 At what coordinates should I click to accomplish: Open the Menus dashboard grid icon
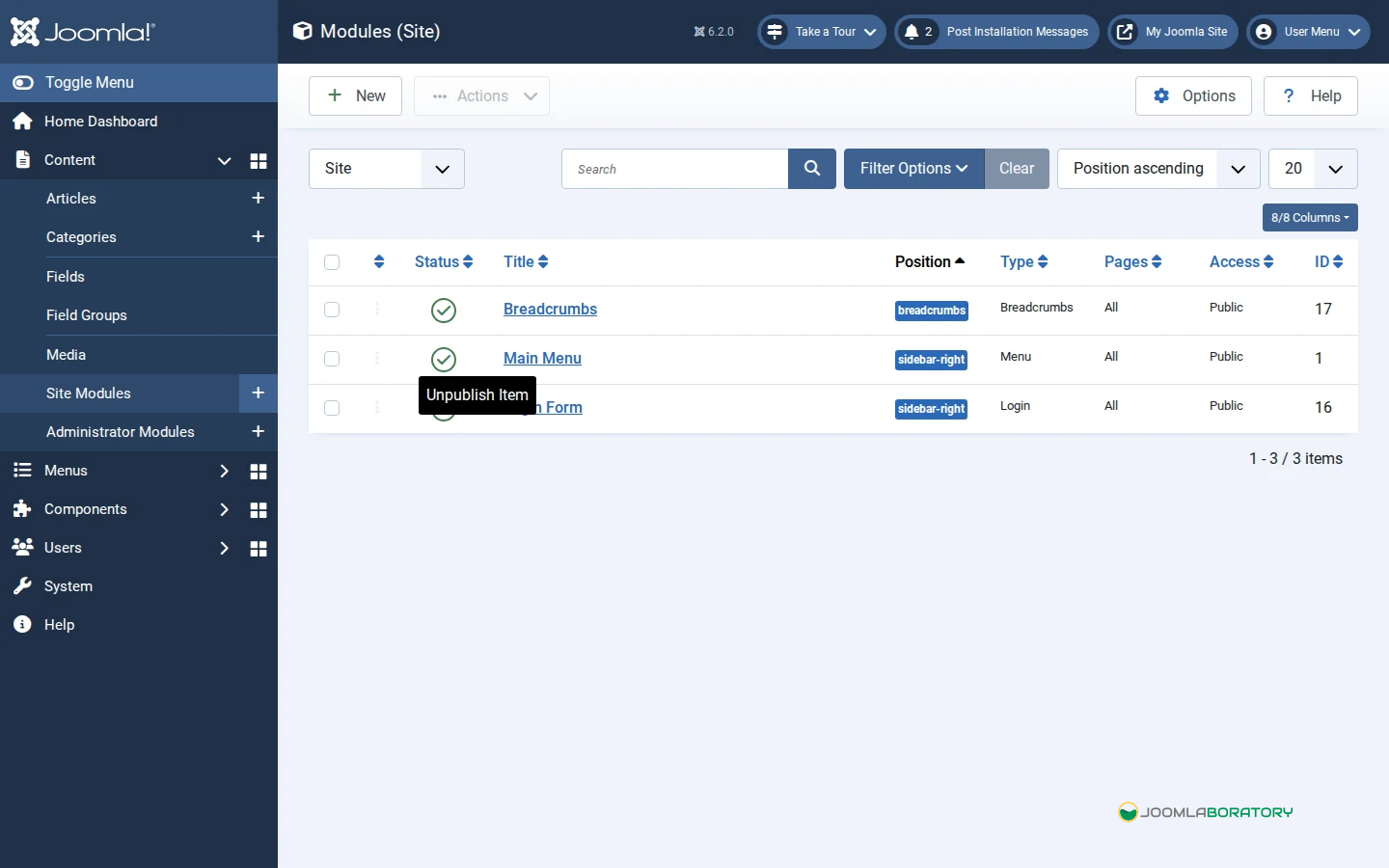click(259, 472)
